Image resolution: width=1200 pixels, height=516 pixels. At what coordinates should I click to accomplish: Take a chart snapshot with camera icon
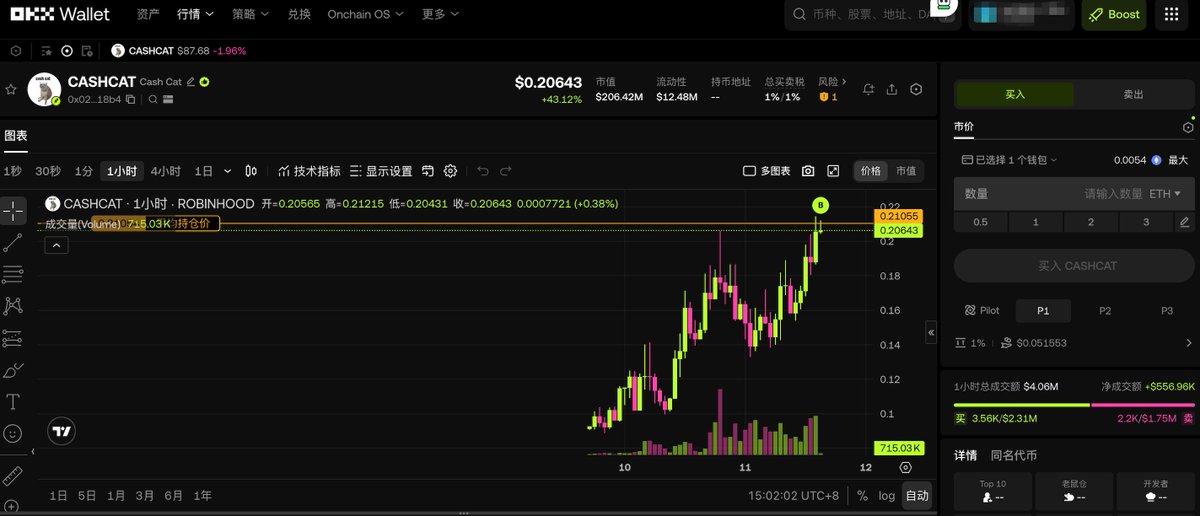(808, 171)
